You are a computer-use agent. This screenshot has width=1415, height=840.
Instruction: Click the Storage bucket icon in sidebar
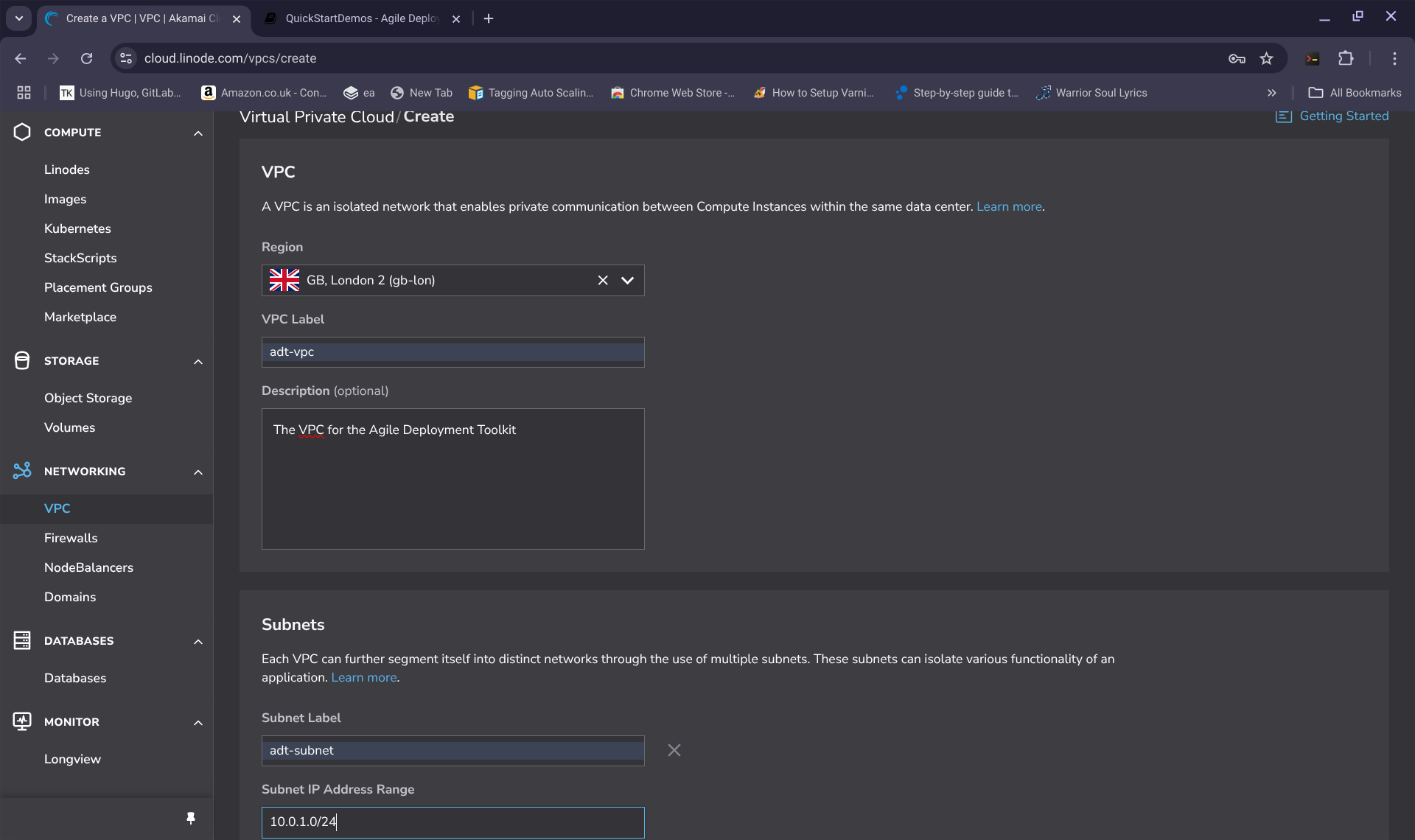[x=22, y=360]
